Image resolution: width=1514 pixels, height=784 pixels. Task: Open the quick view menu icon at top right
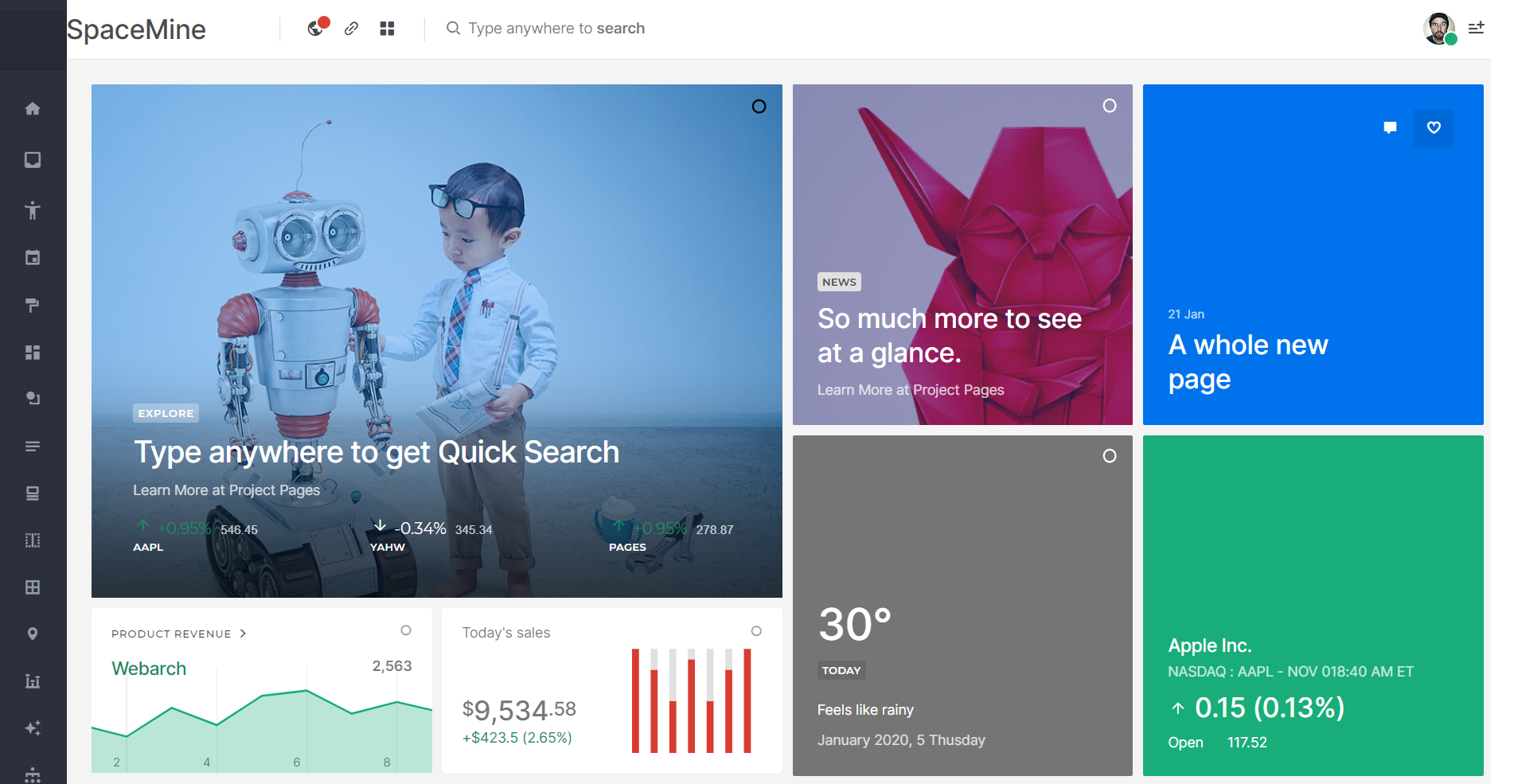pos(1476,29)
